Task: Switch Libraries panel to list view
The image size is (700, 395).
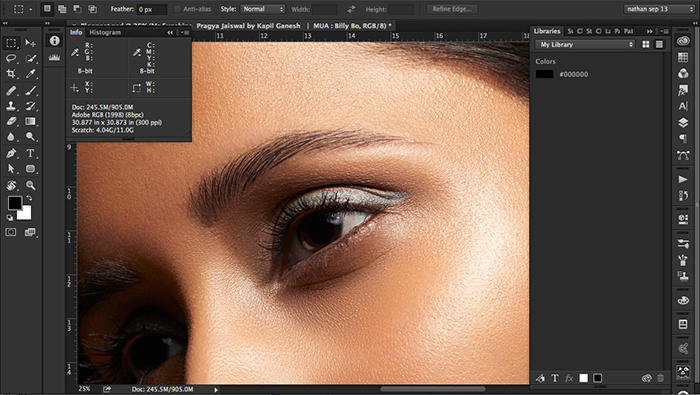Action: [x=659, y=44]
